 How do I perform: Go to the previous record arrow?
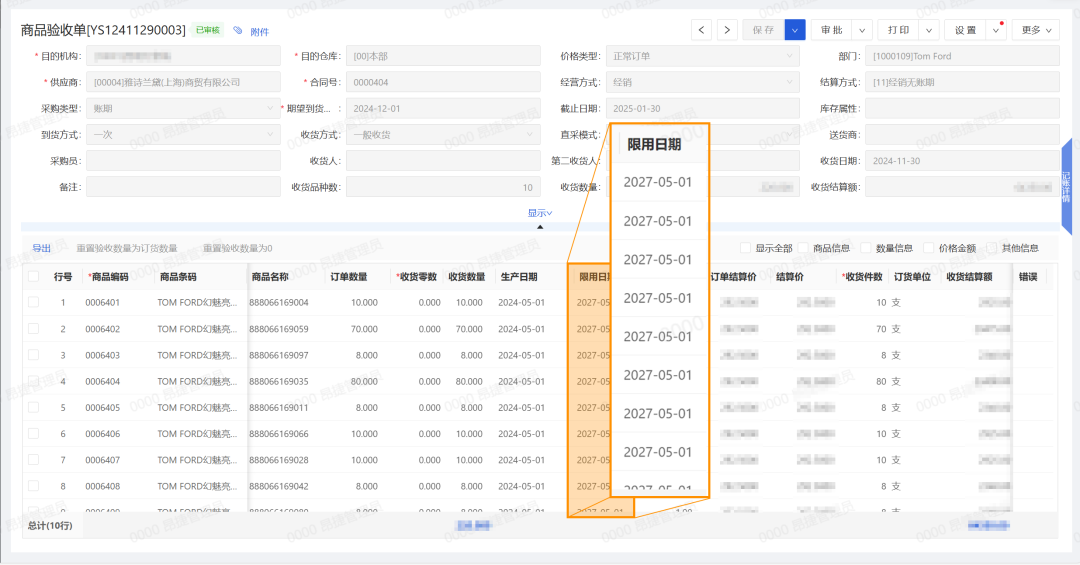pos(702,30)
